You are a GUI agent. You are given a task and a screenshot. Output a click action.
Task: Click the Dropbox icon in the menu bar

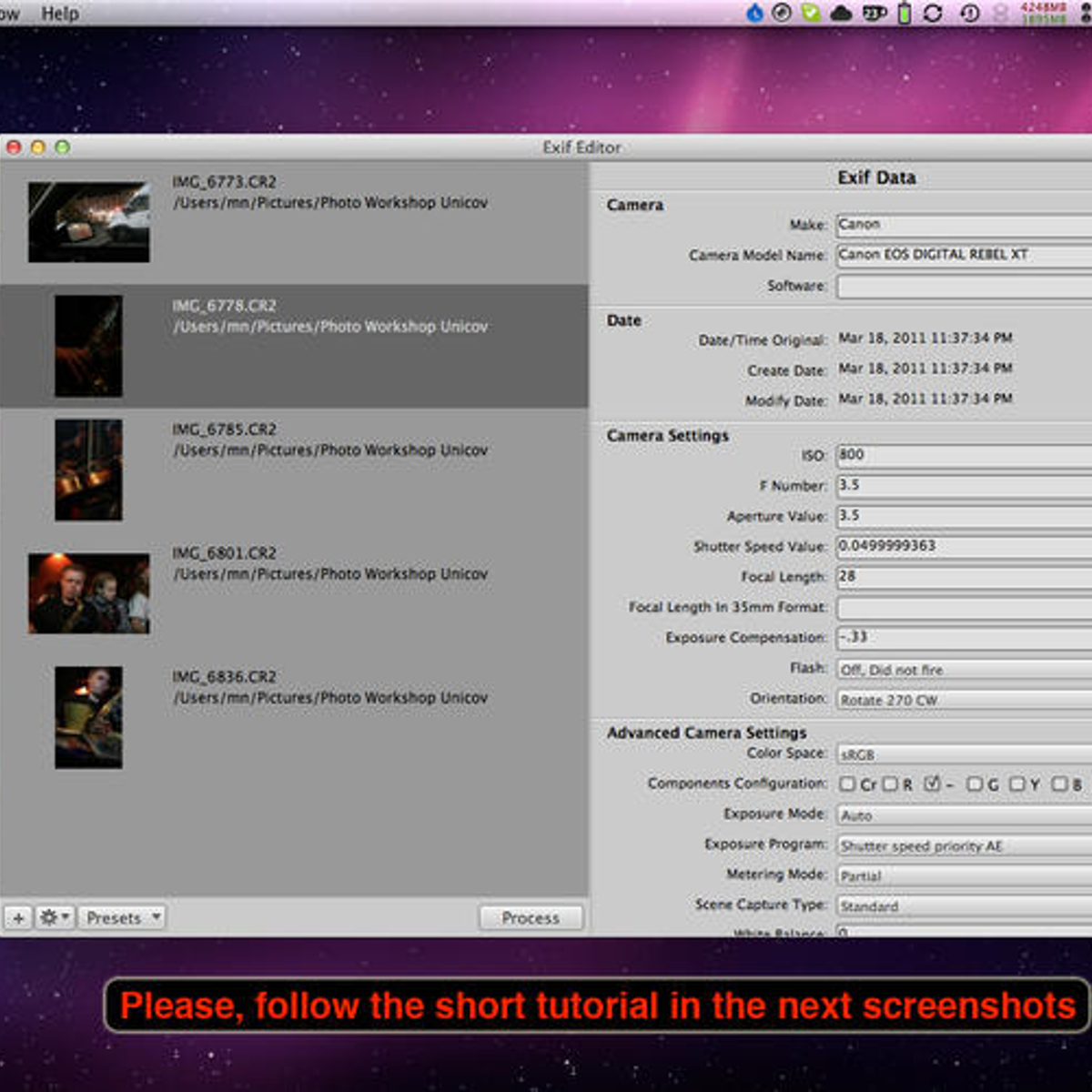click(755, 13)
